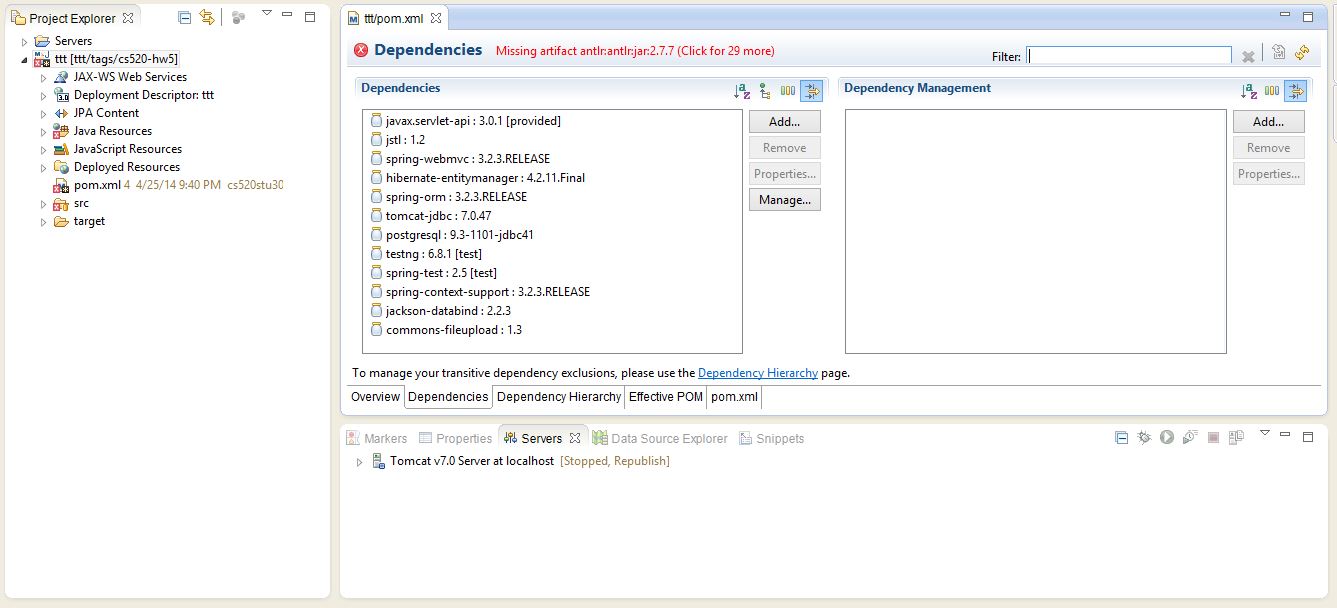Open the Properties view tab
This screenshot has height=608, width=1337.
click(x=455, y=438)
